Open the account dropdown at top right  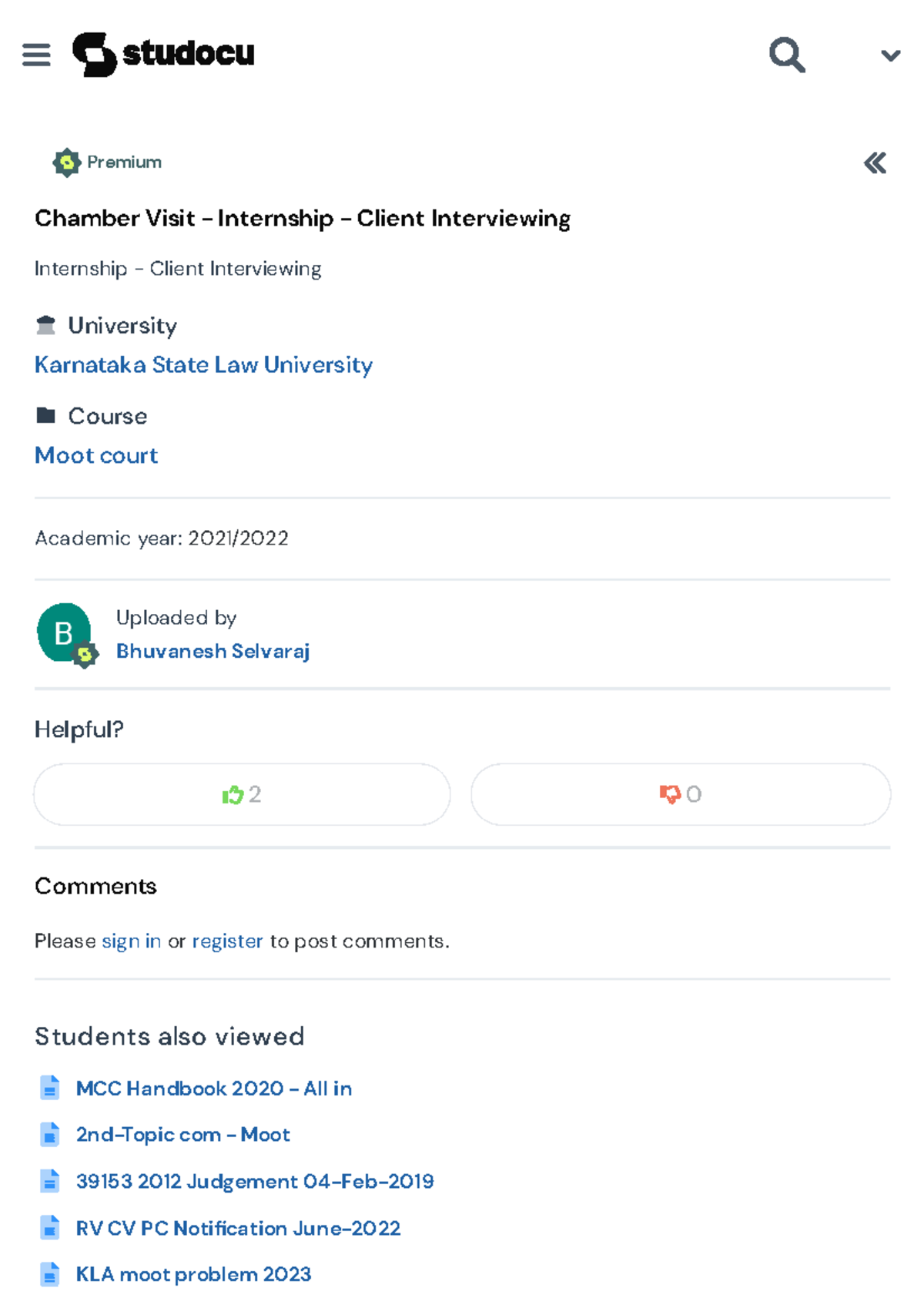point(889,54)
